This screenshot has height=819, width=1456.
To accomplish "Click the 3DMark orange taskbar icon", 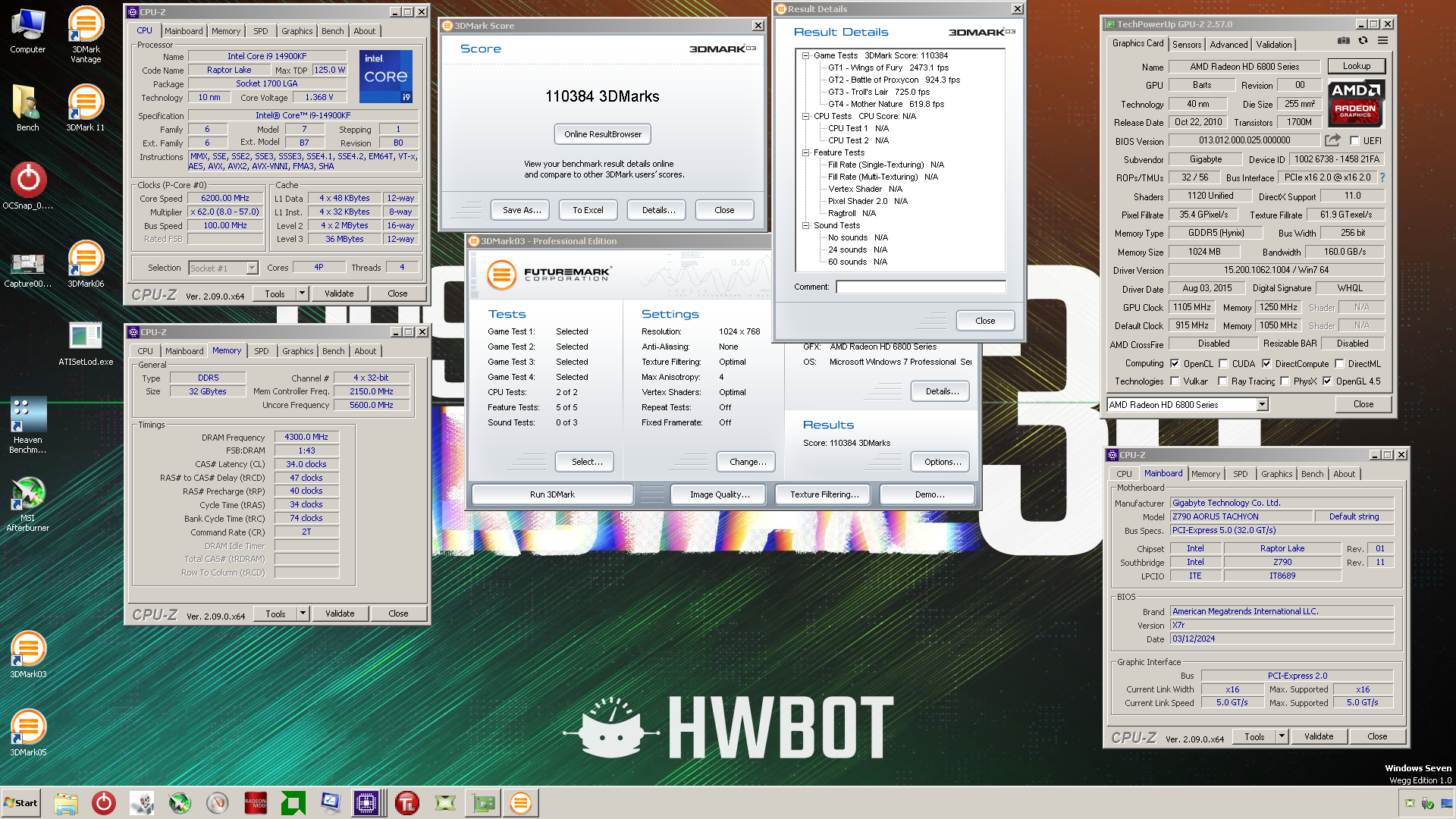I will (521, 803).
